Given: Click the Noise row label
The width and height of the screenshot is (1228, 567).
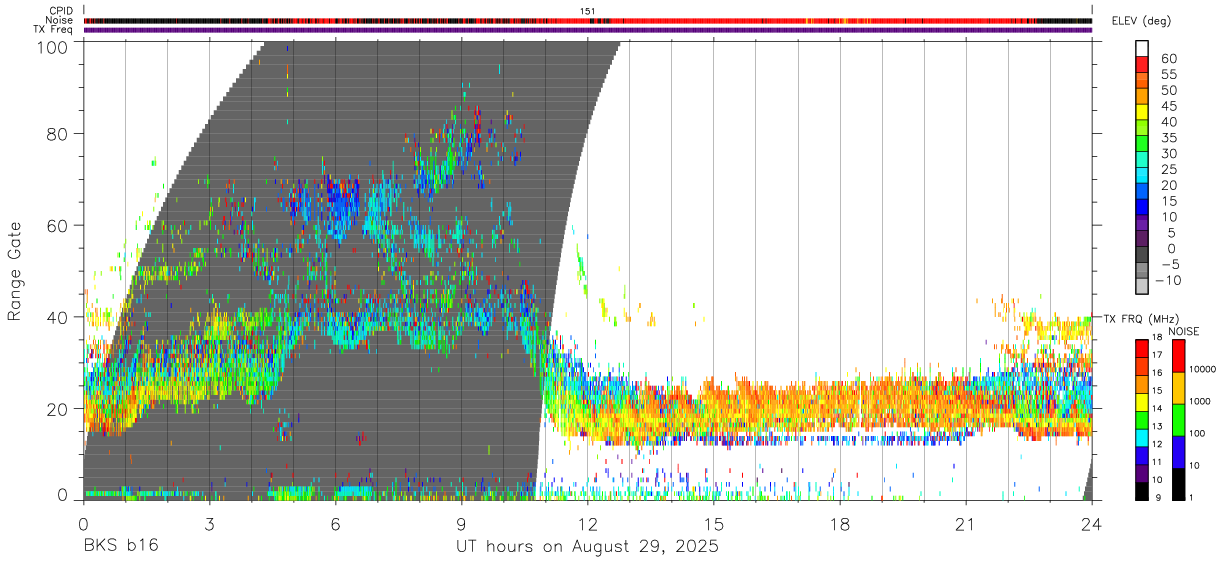Looking at the screenshot, I should [x=59, y=20].
